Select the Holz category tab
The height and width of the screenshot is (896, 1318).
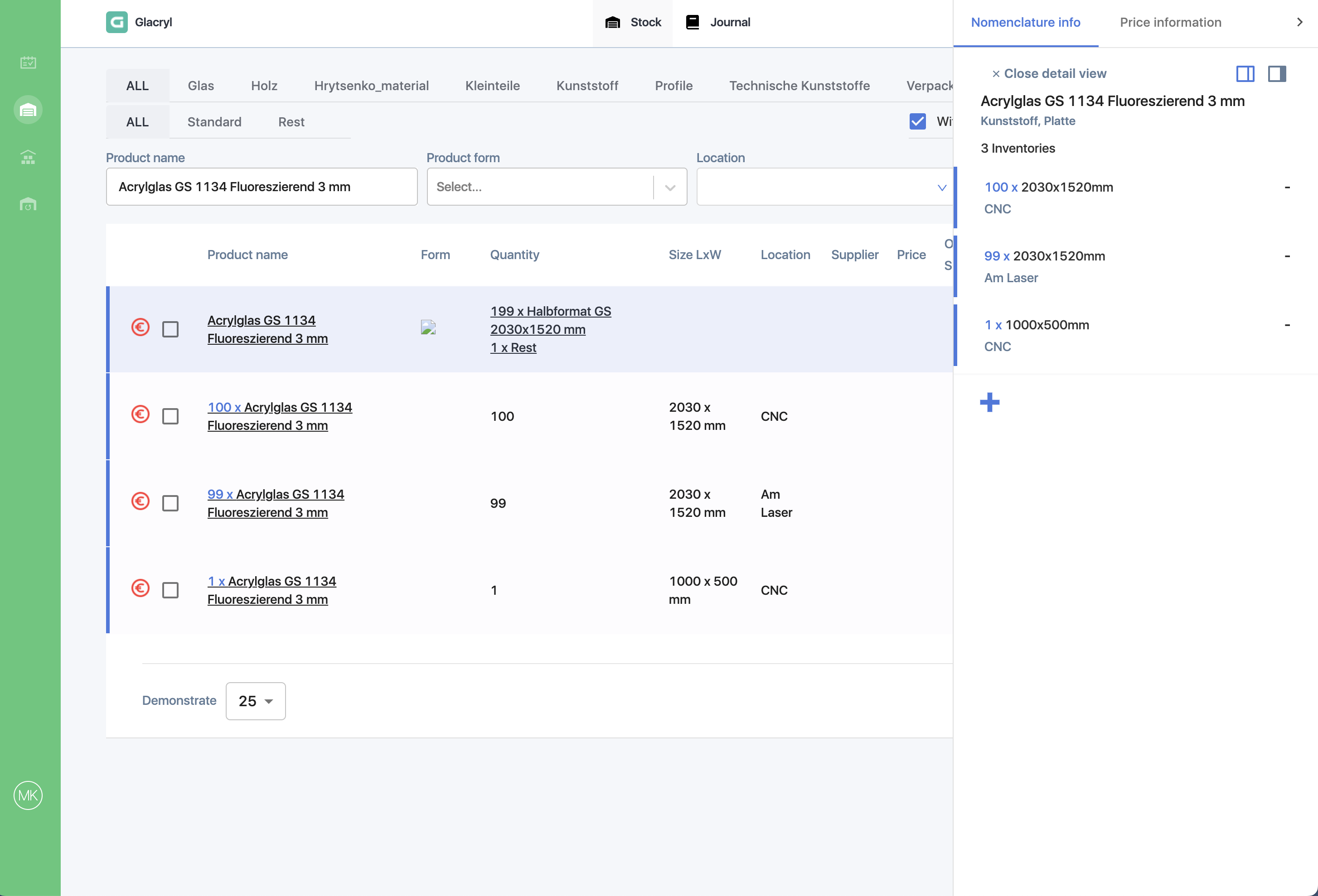point(264,86)
